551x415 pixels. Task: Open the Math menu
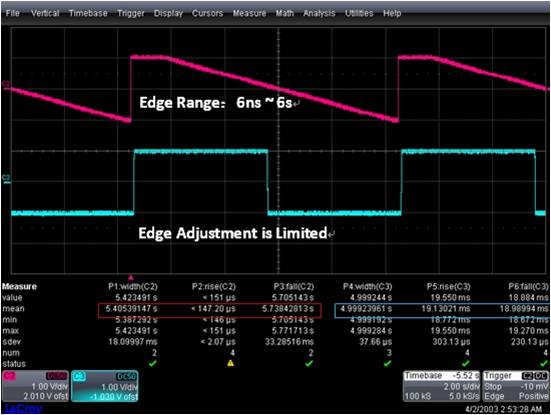[x=285, y=13]
